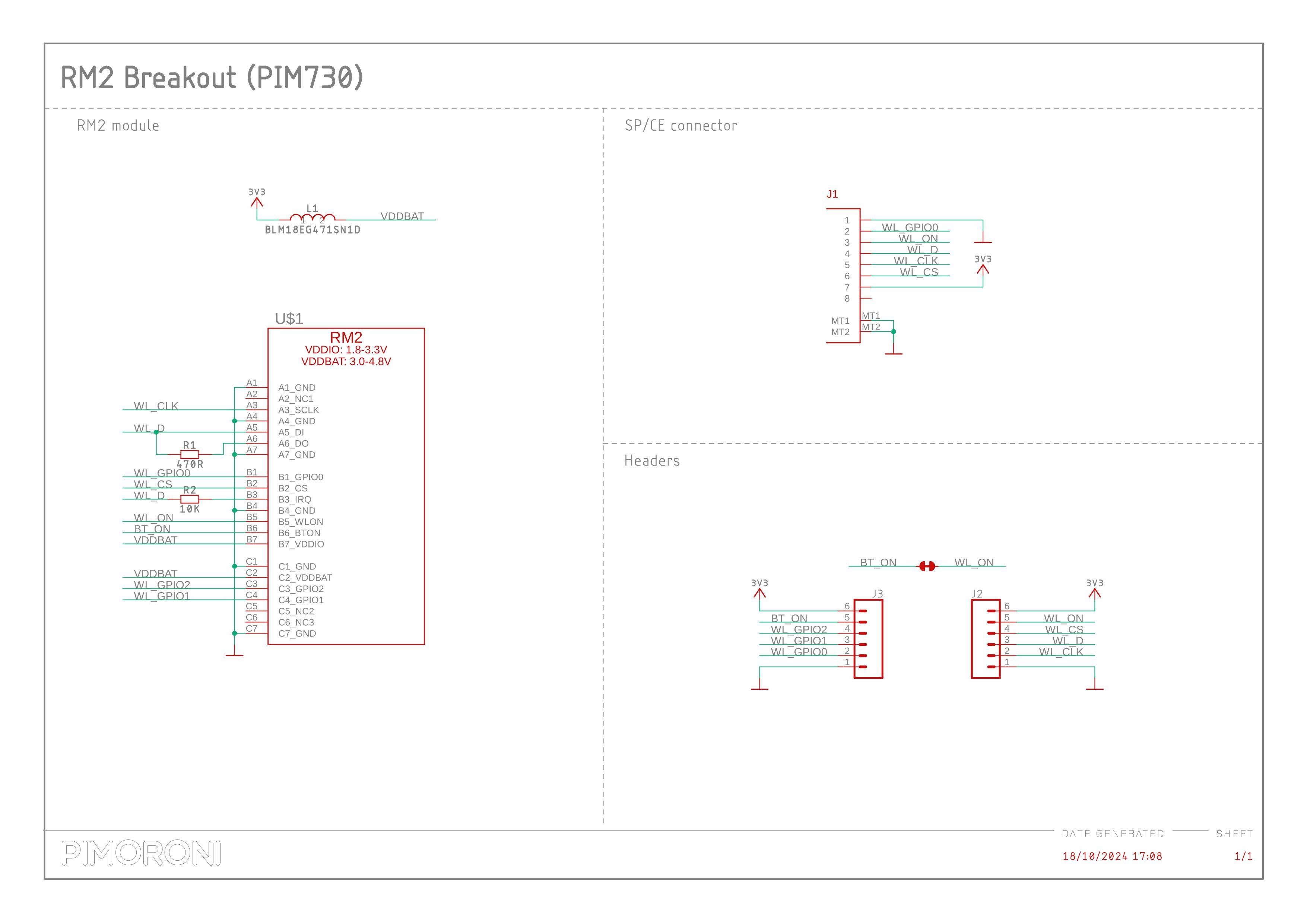Select the B7_VDDIO pin label
Image resolution: width=1307 pixels, height=924 pixels.
click(x=301, y=544)
